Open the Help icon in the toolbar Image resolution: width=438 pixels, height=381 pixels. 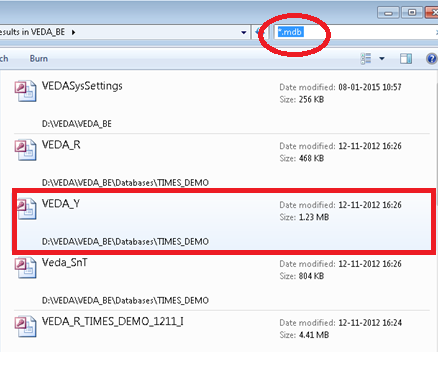coord(432,59)
